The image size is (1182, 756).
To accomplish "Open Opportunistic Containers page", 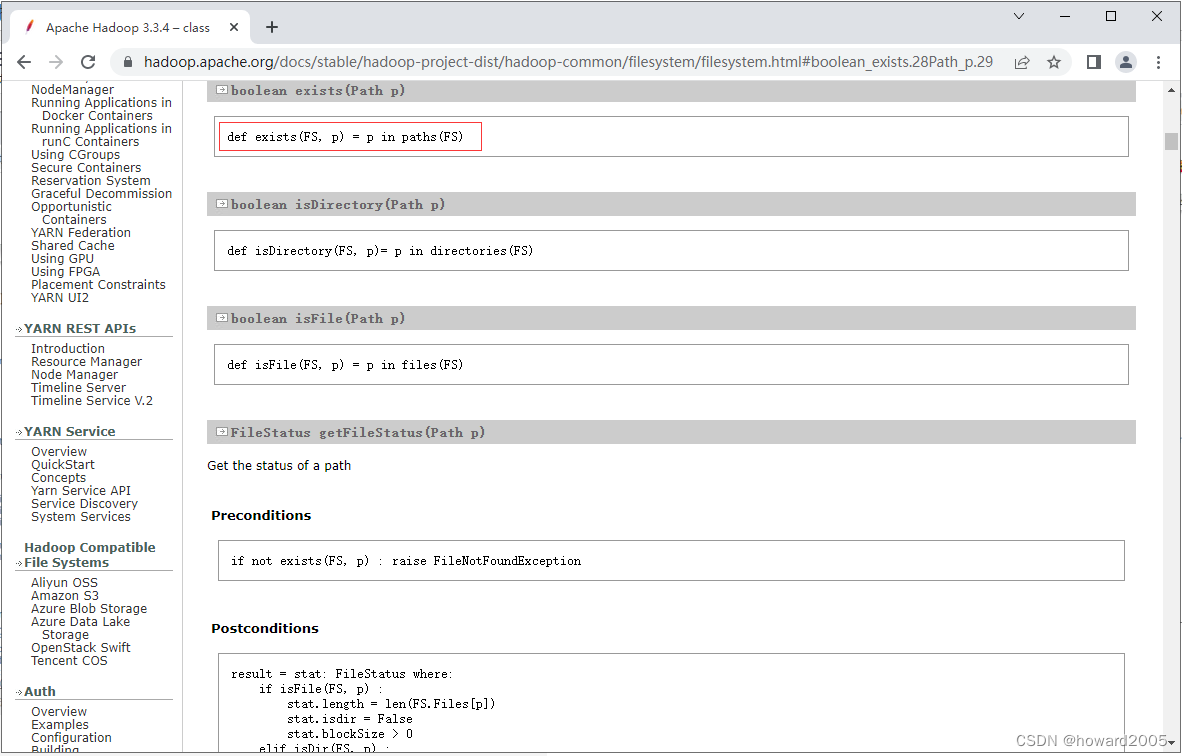I will 71,213.
